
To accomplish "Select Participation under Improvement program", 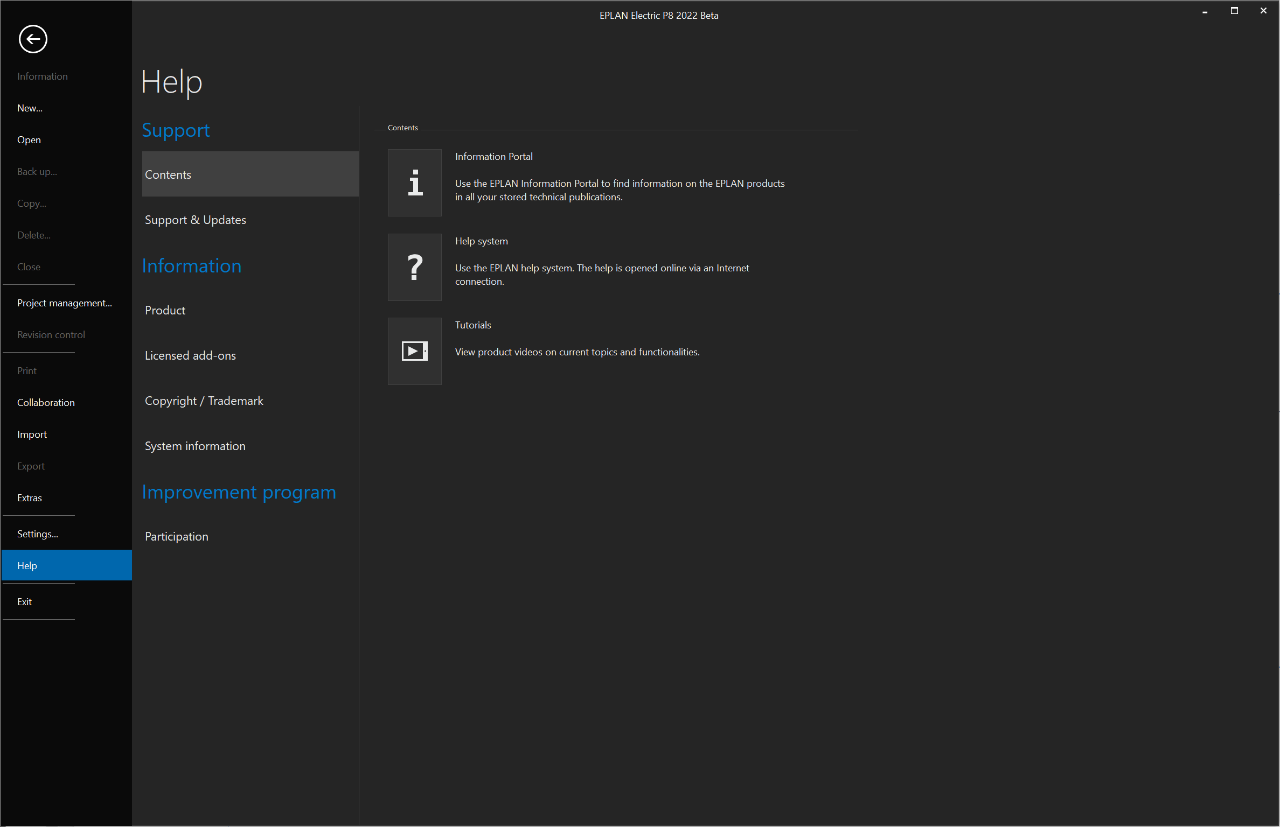I will (x=177, y=537).
